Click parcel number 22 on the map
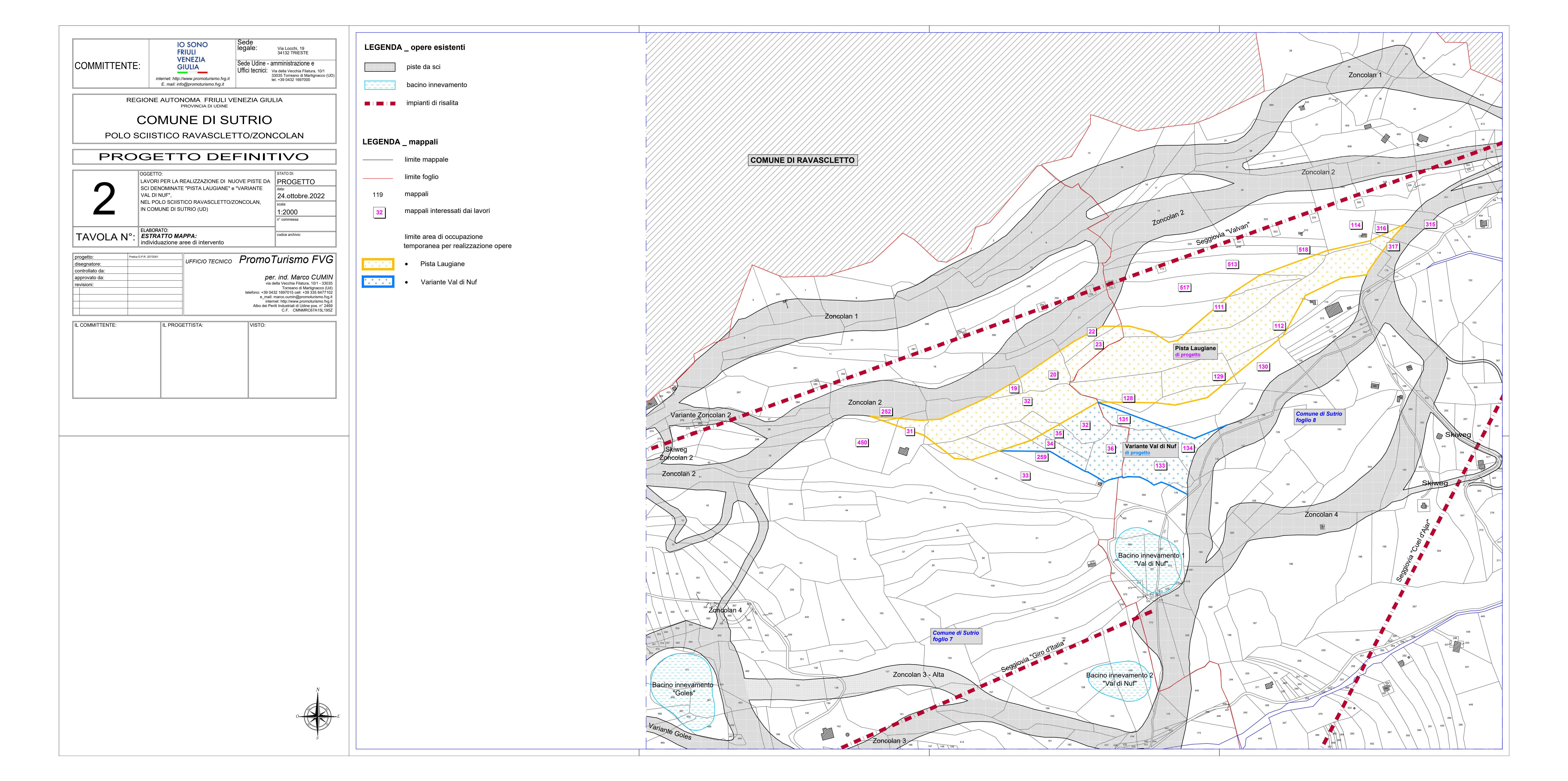Viewport: 1568px width, 781px height. pos(1092,332)
